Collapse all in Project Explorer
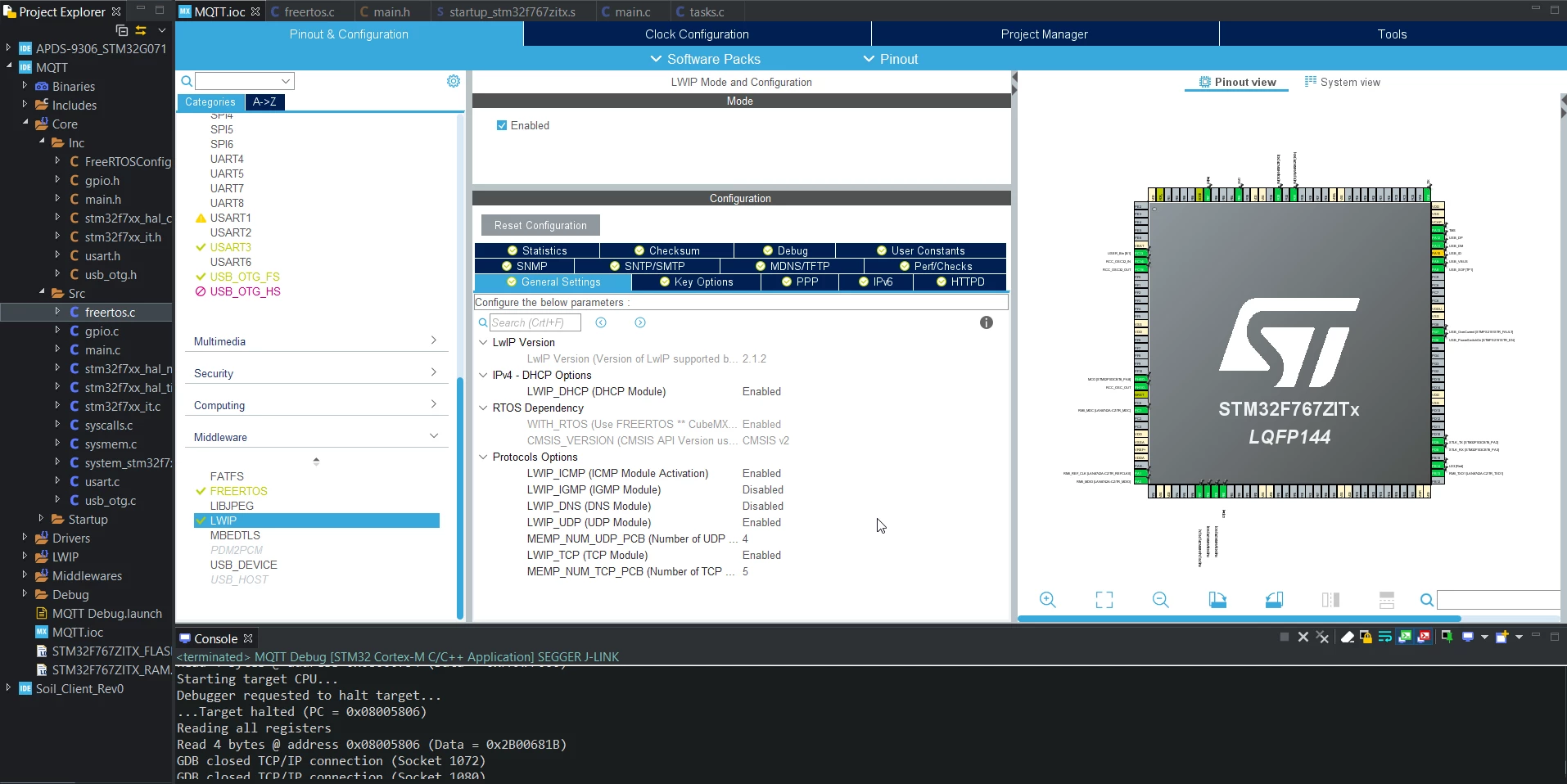1567x784 pixels. tap(122, 30)
